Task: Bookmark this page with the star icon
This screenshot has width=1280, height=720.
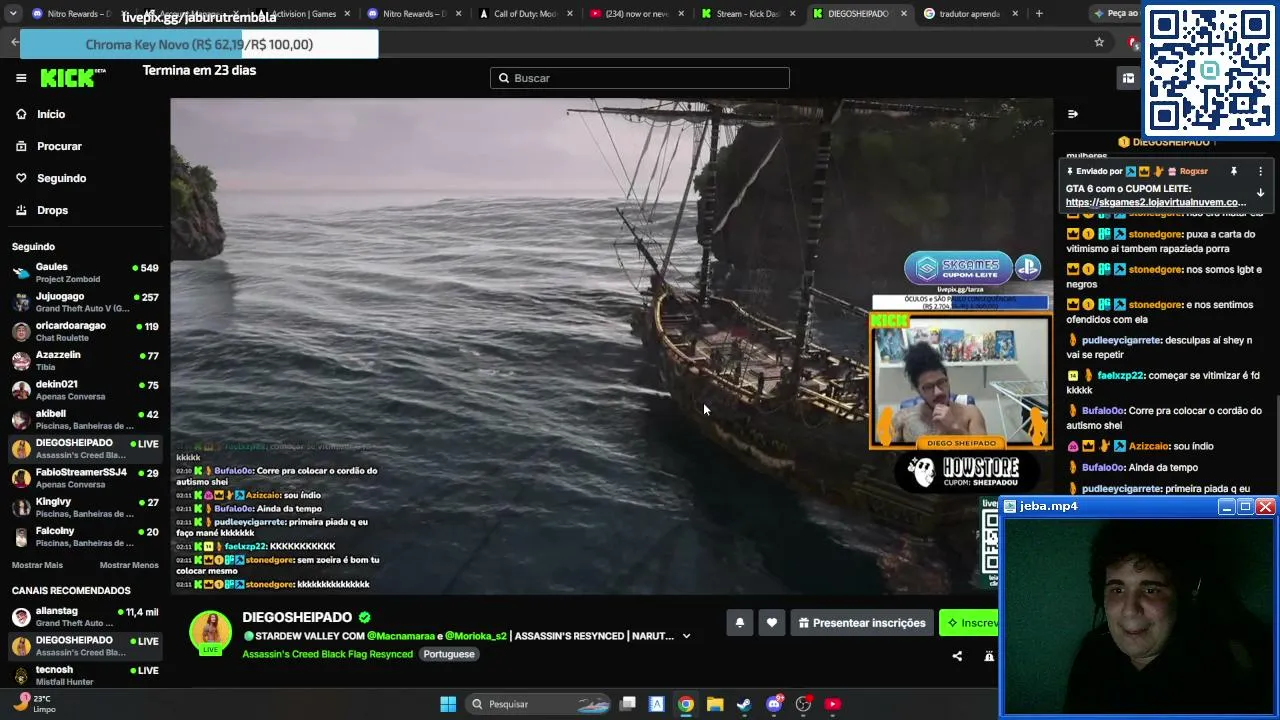Action: click(x=1099, y=42)
